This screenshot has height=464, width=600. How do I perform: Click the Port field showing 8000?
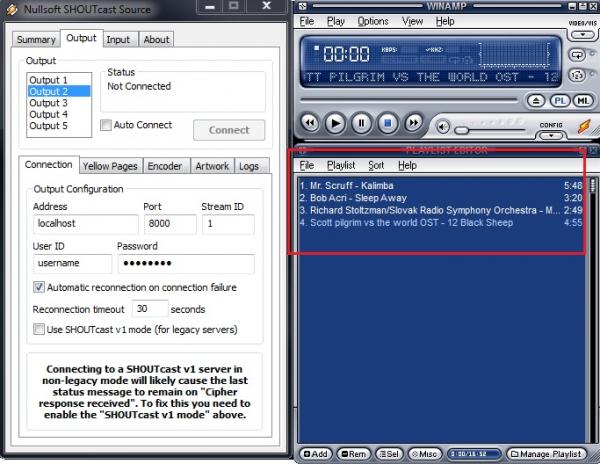tap(170, 224)
